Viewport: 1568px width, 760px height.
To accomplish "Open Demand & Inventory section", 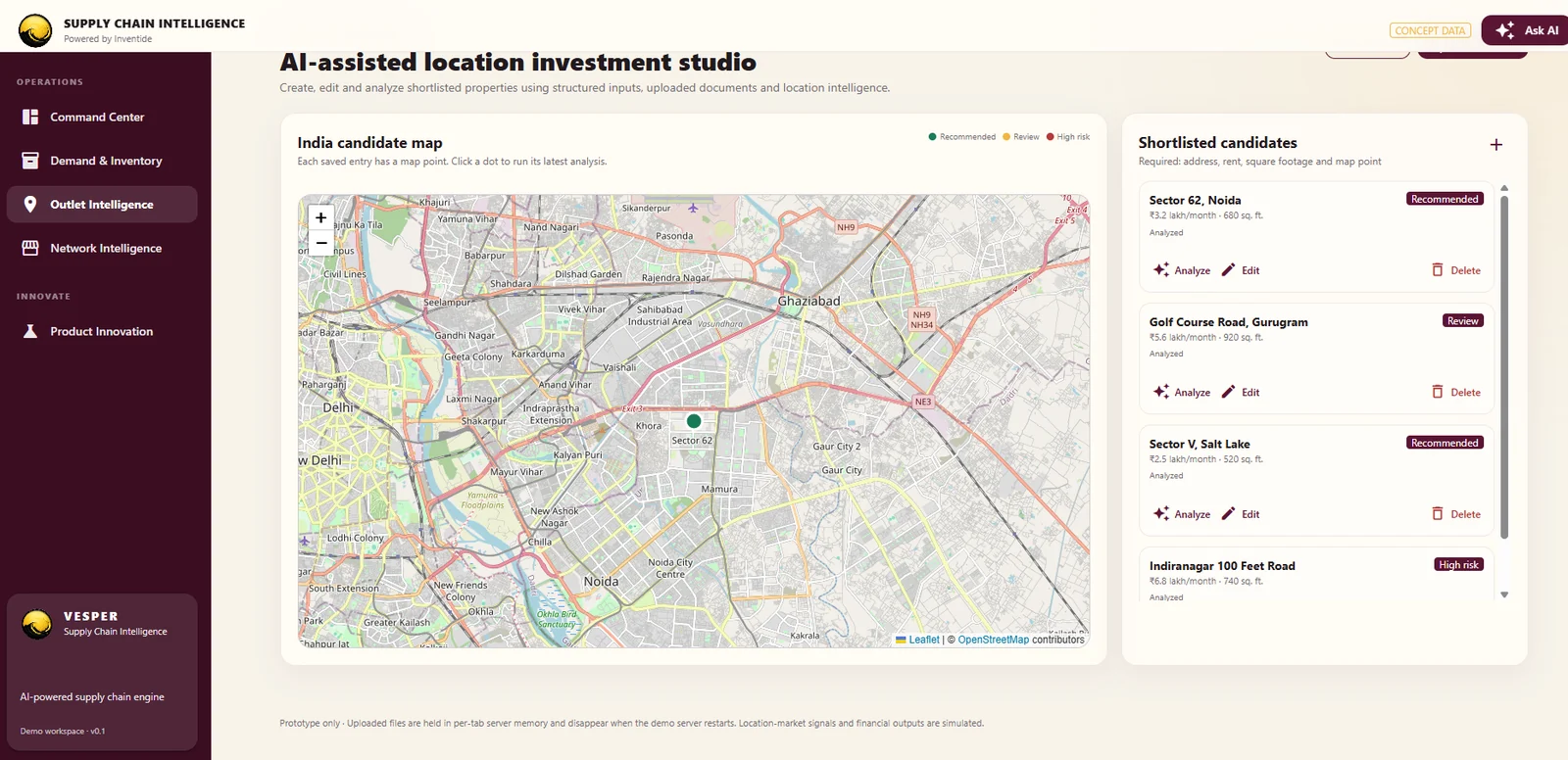I will pyautogui.click(x=102, y=161).
